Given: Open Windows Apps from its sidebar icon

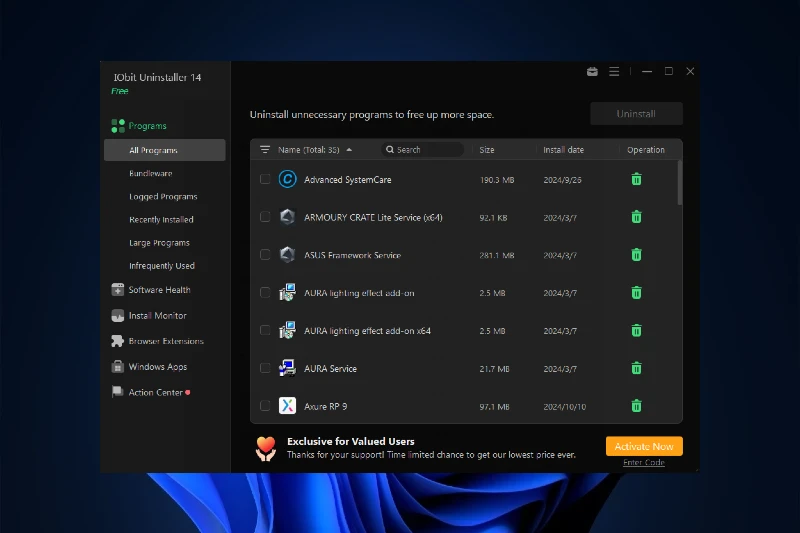Looking at the screenshot, I should coord(117,367).
